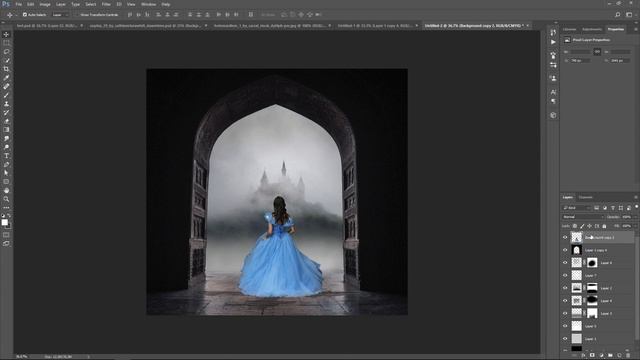640x360 pixels.
Task: Click the width field in Properties panel
Action: coord(580,52)
